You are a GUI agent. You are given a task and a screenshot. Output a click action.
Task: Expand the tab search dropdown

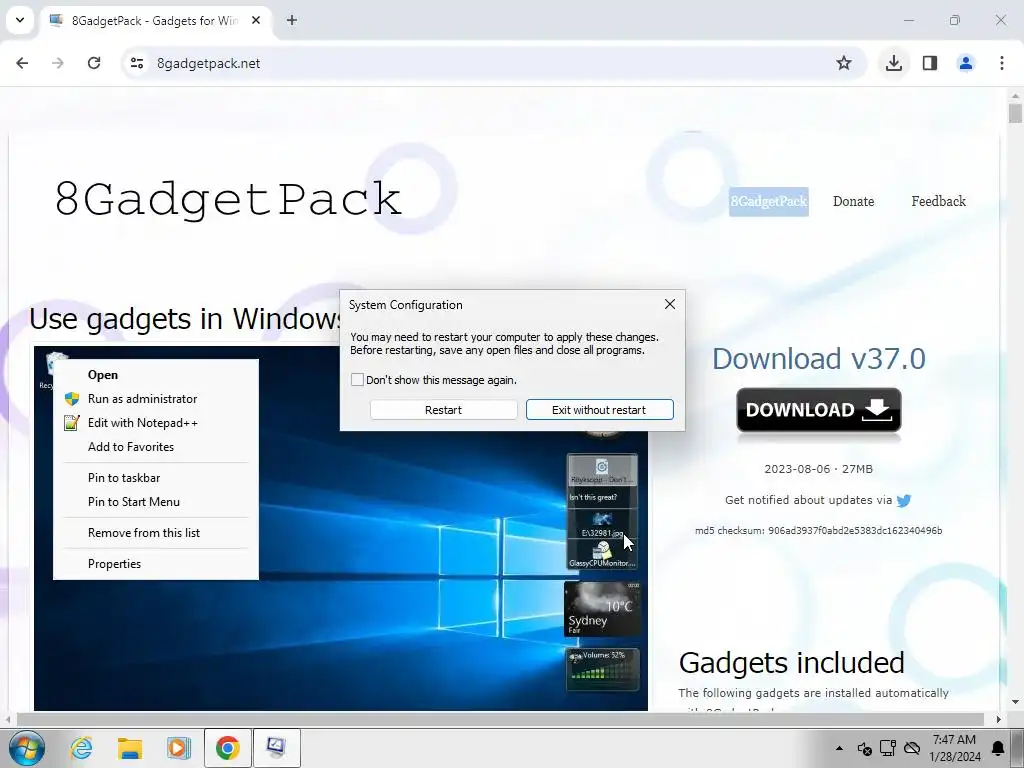(x=20, y=20)
